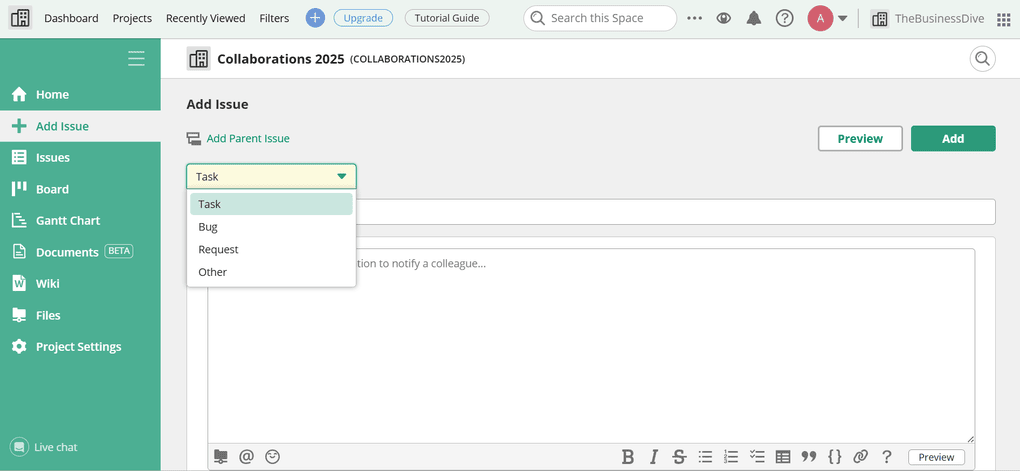Insert a code block with braces icon
This screenshot has width=1020, height=471.
pos(835,457)
